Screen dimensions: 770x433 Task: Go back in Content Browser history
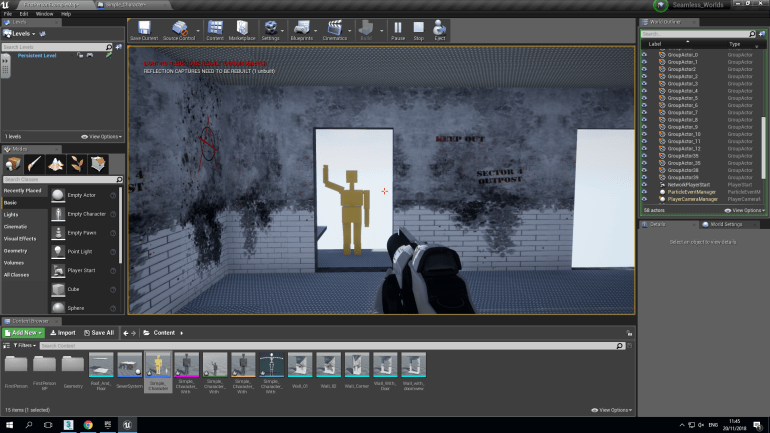point(126,333)
